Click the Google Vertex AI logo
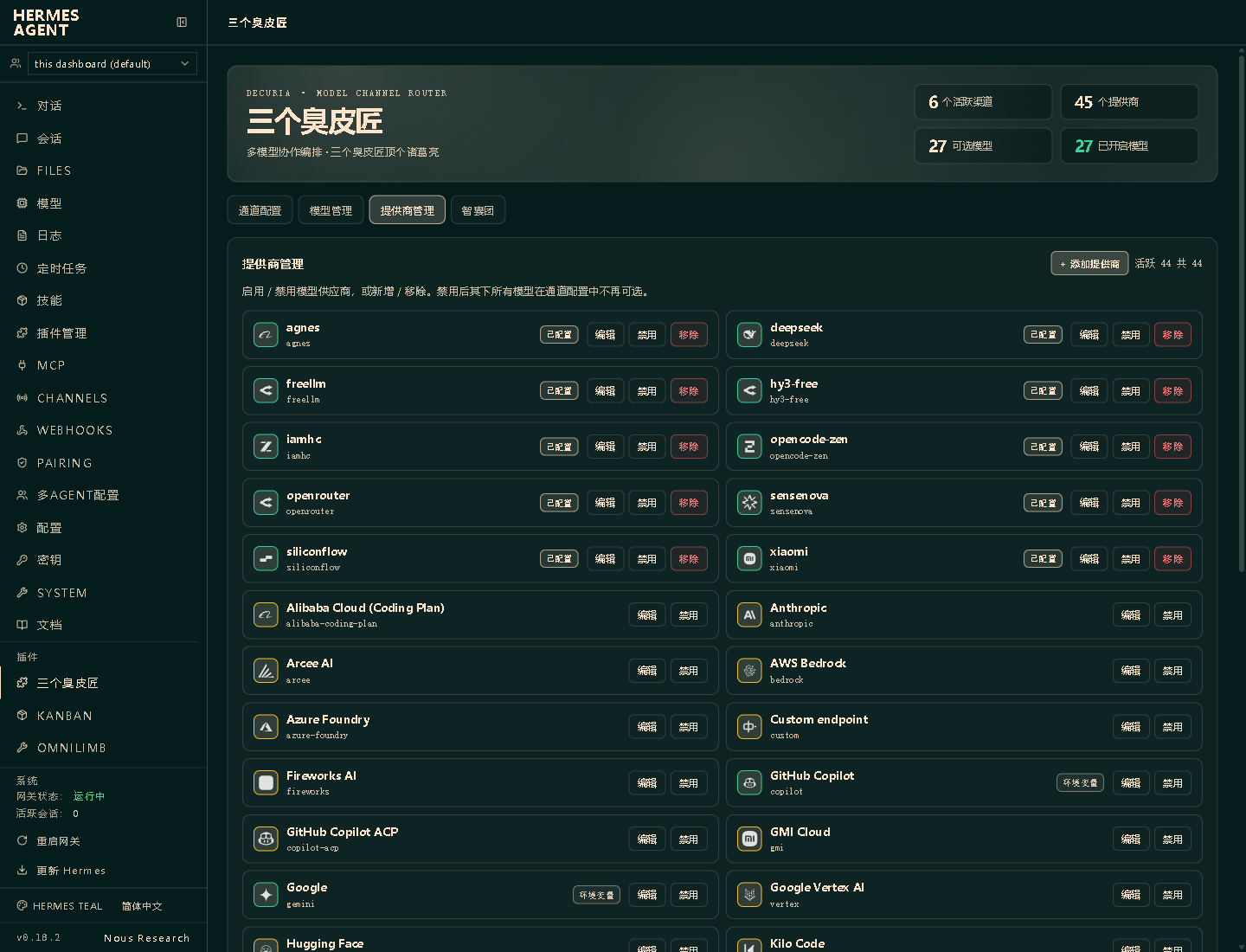The height and width of the screenshot is (952, 1246). (x=749, y=895)
